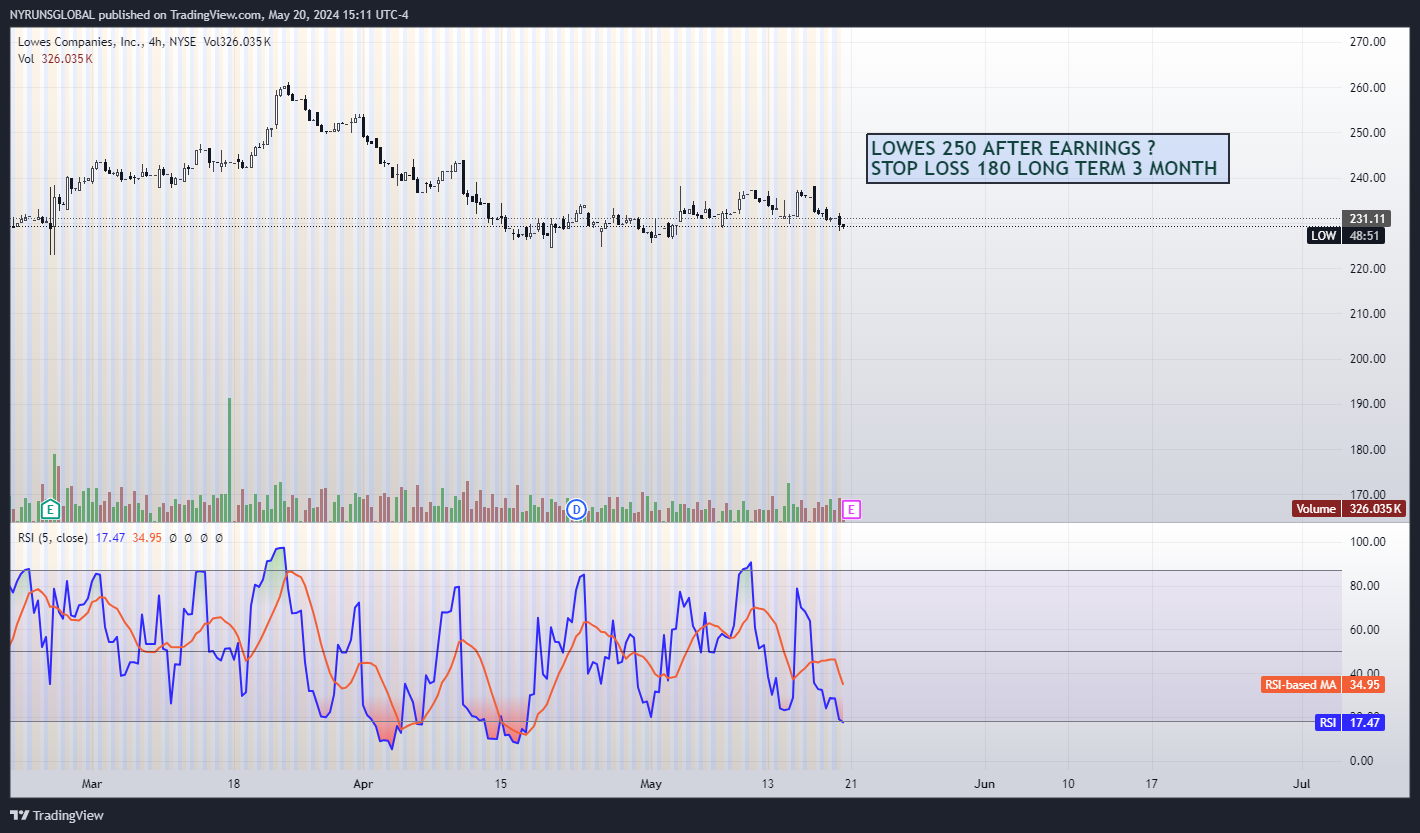Click the 231.11 current price label

click(x=1366, y=218)
